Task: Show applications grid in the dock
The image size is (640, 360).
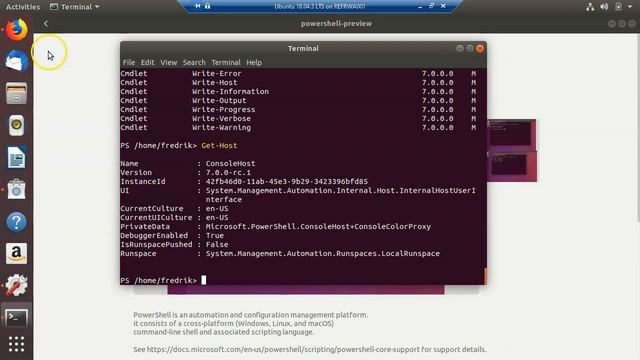Action: point(16,344)
